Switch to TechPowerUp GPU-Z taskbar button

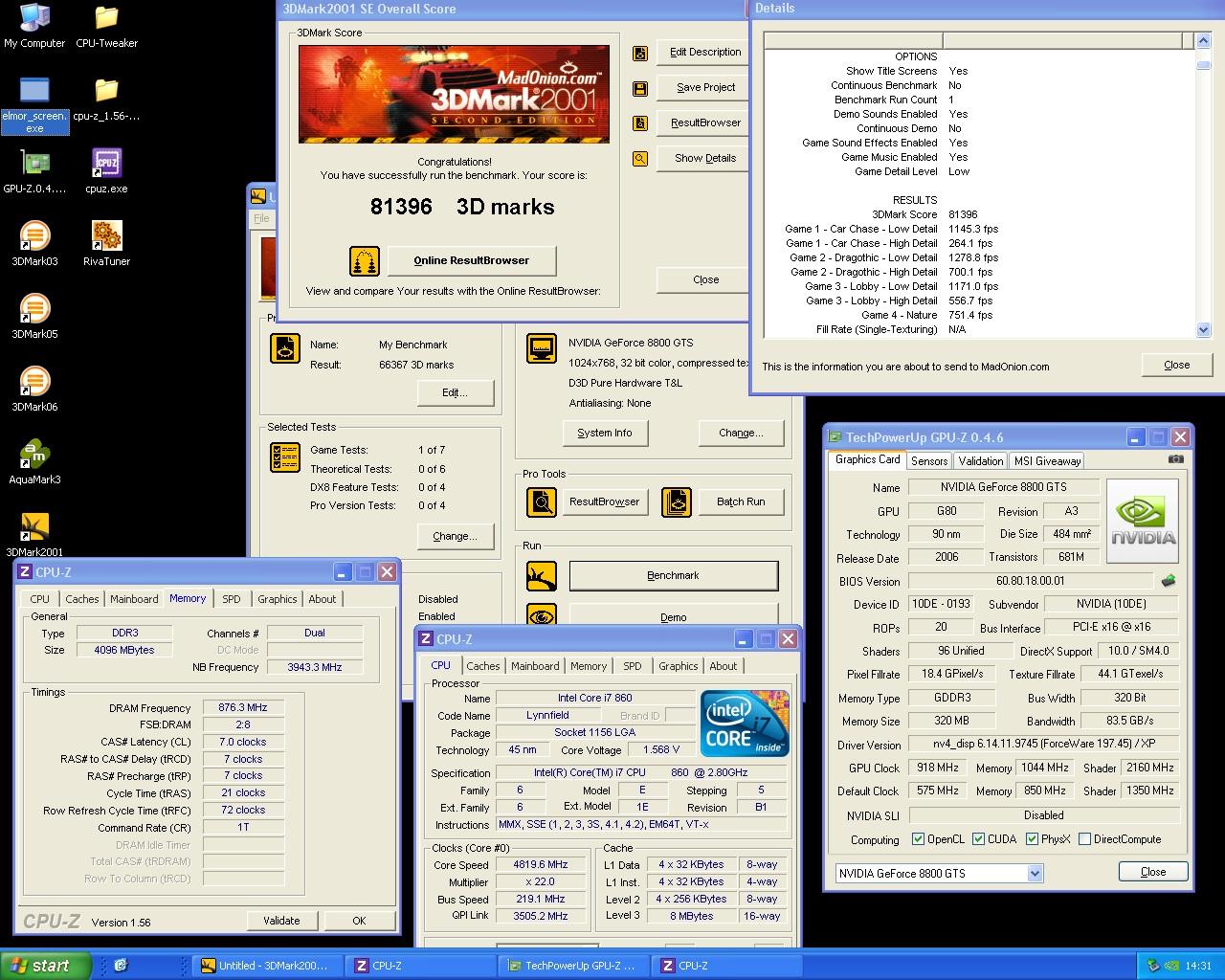pyautogui.click(x=572, y=966)
